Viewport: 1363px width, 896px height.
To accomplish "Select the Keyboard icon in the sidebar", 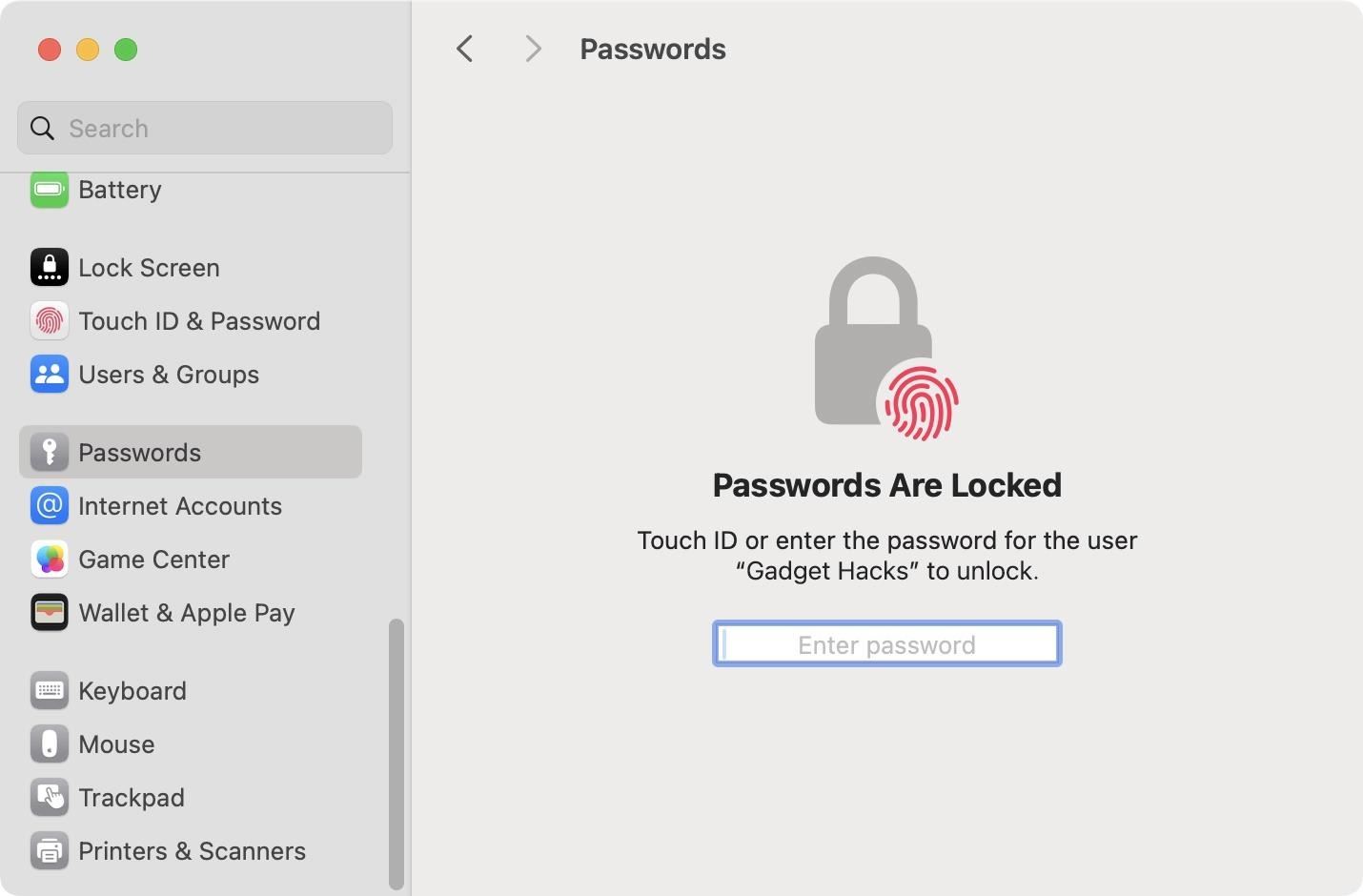I will (50, 690).
